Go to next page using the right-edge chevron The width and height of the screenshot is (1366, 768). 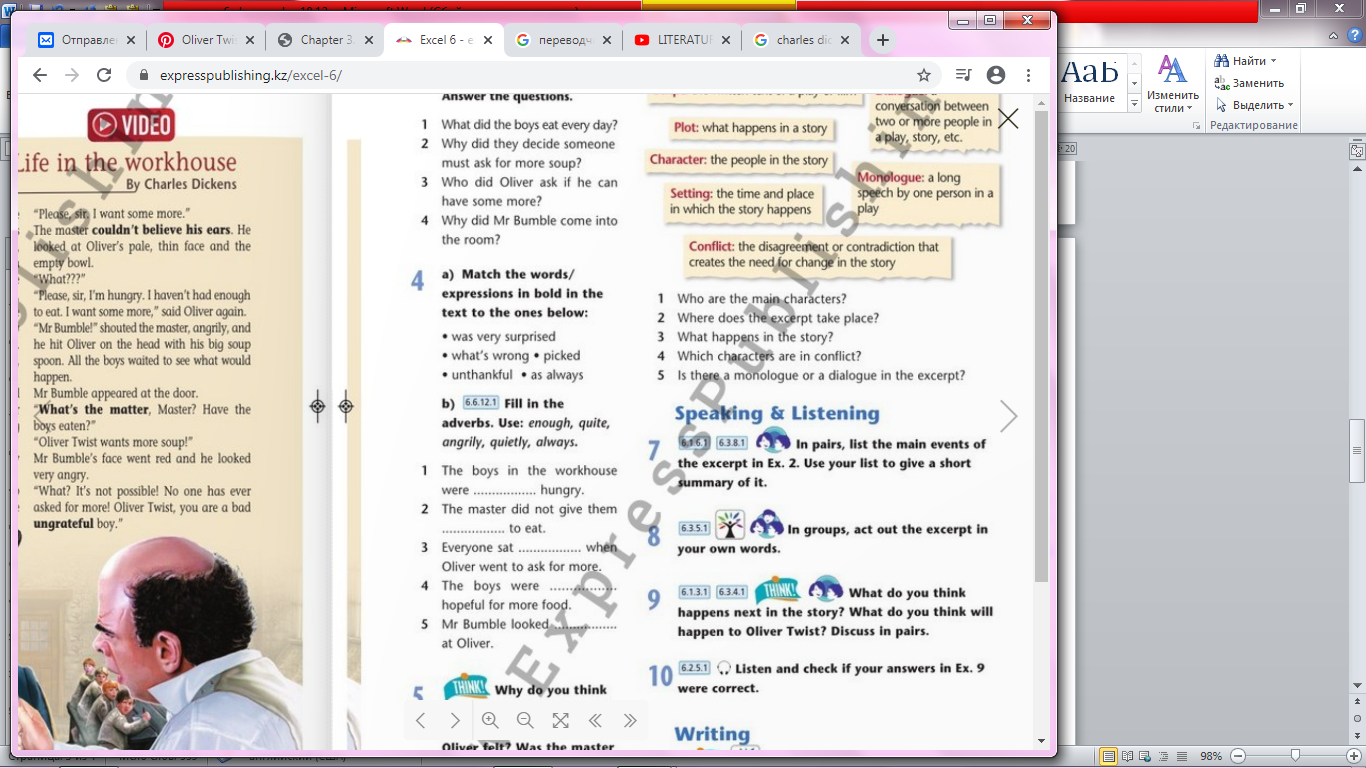pos(1008,416)
